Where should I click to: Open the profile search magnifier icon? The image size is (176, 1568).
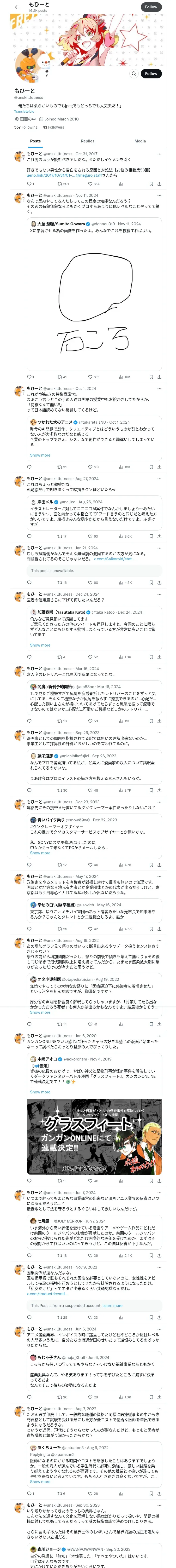pos(133,74)
